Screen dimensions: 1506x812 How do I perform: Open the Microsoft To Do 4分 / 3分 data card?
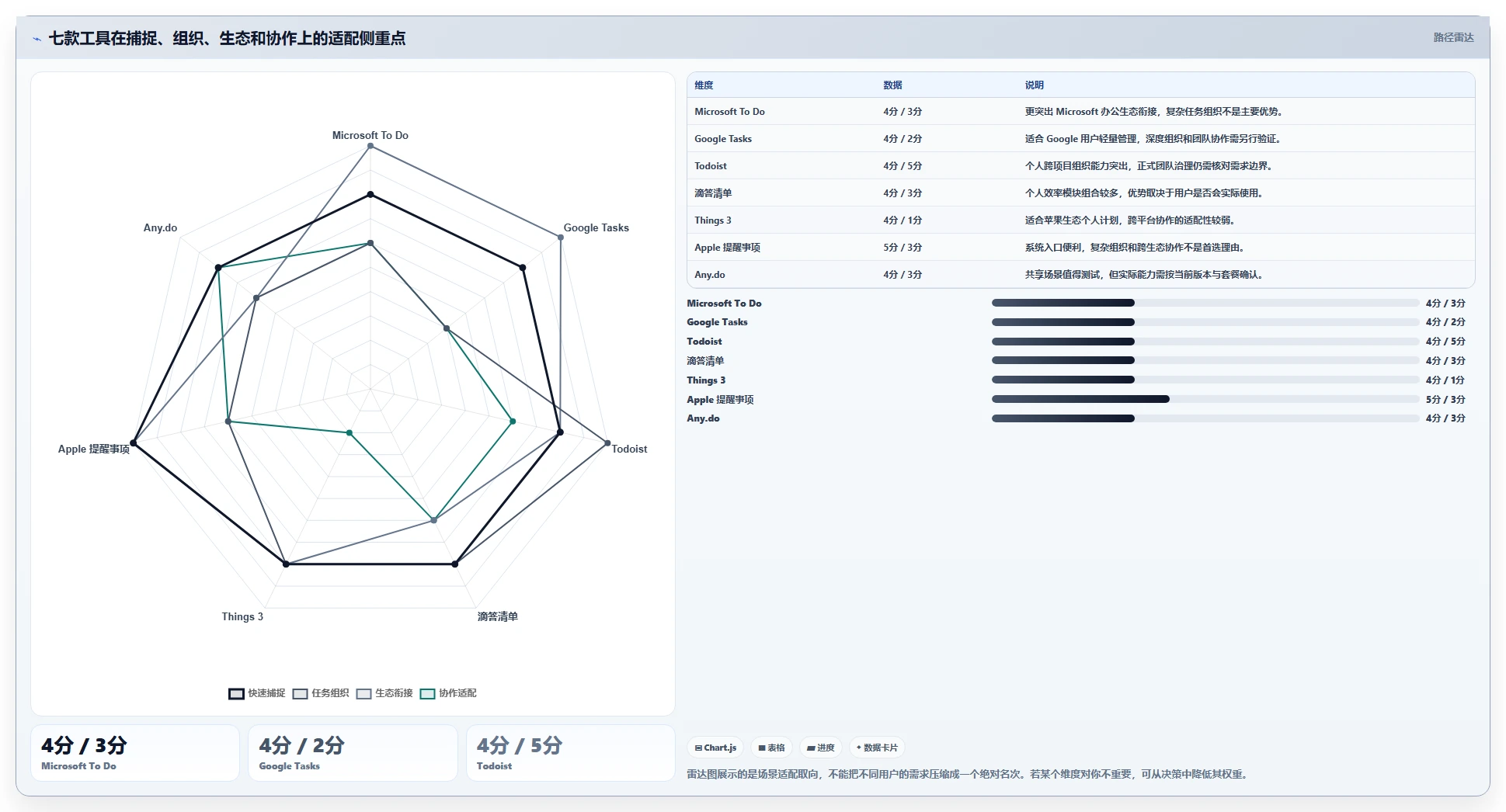(x=135, y=753)
